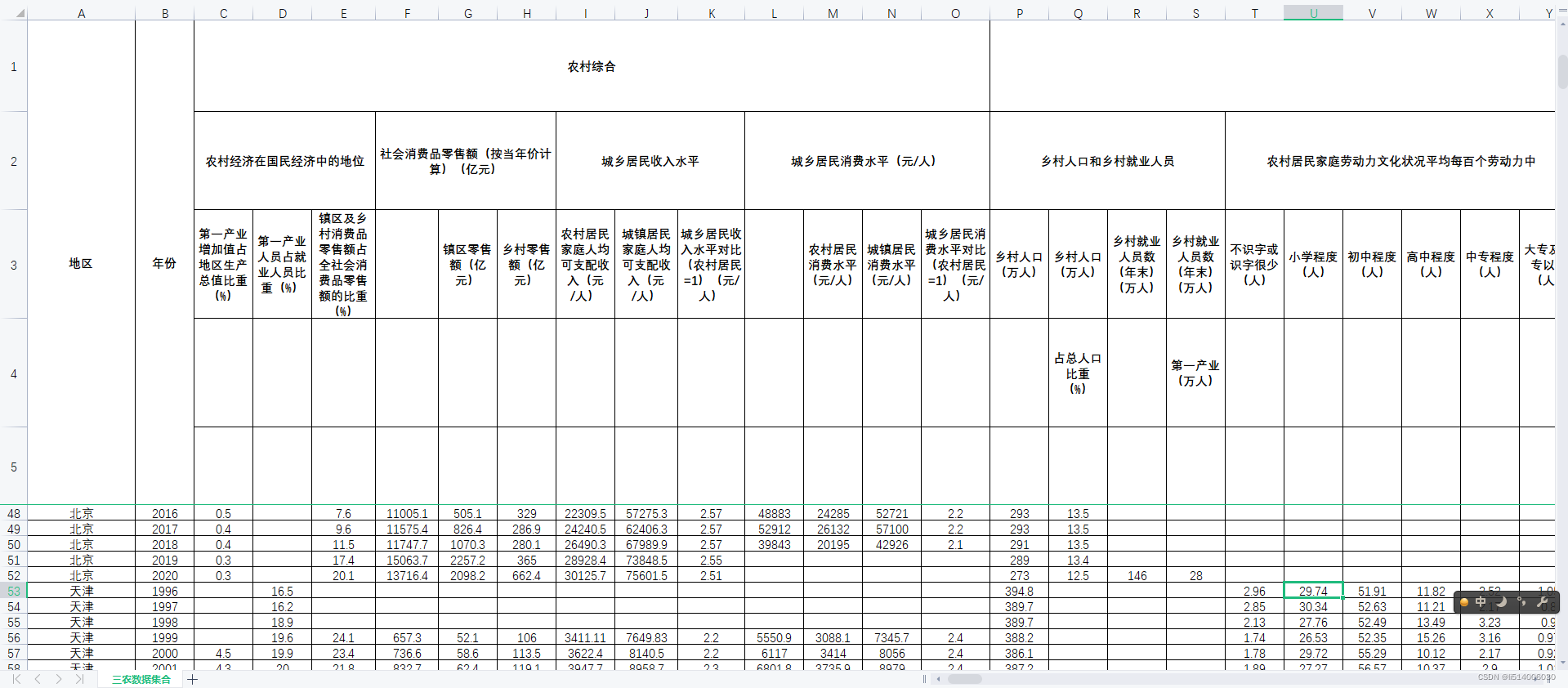Click 城乡居民收入水平 header cell
Screen dimensions: 1568x688
[650, 161]
